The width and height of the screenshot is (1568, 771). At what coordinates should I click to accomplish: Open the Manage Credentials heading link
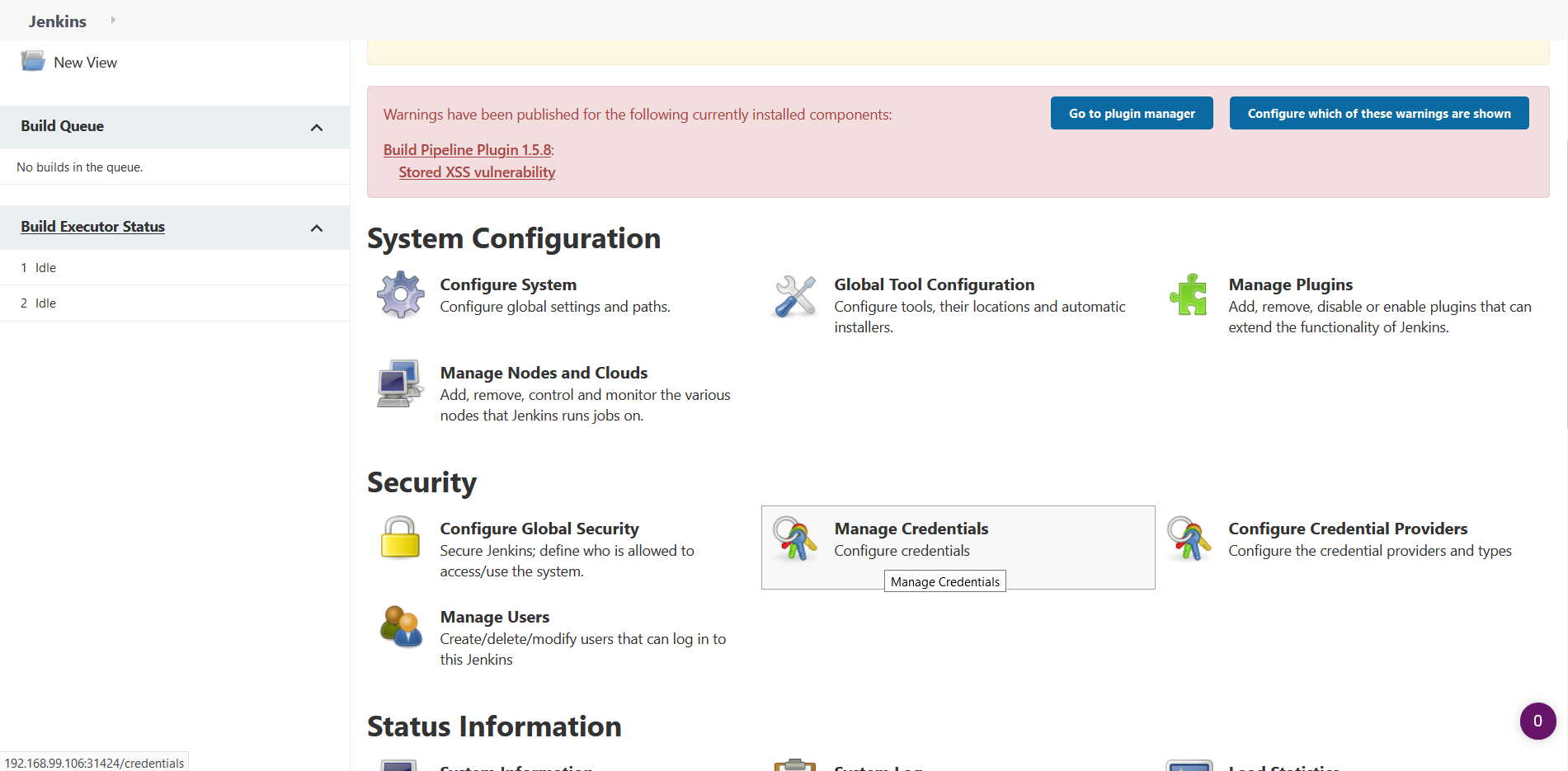click(911, 529)
